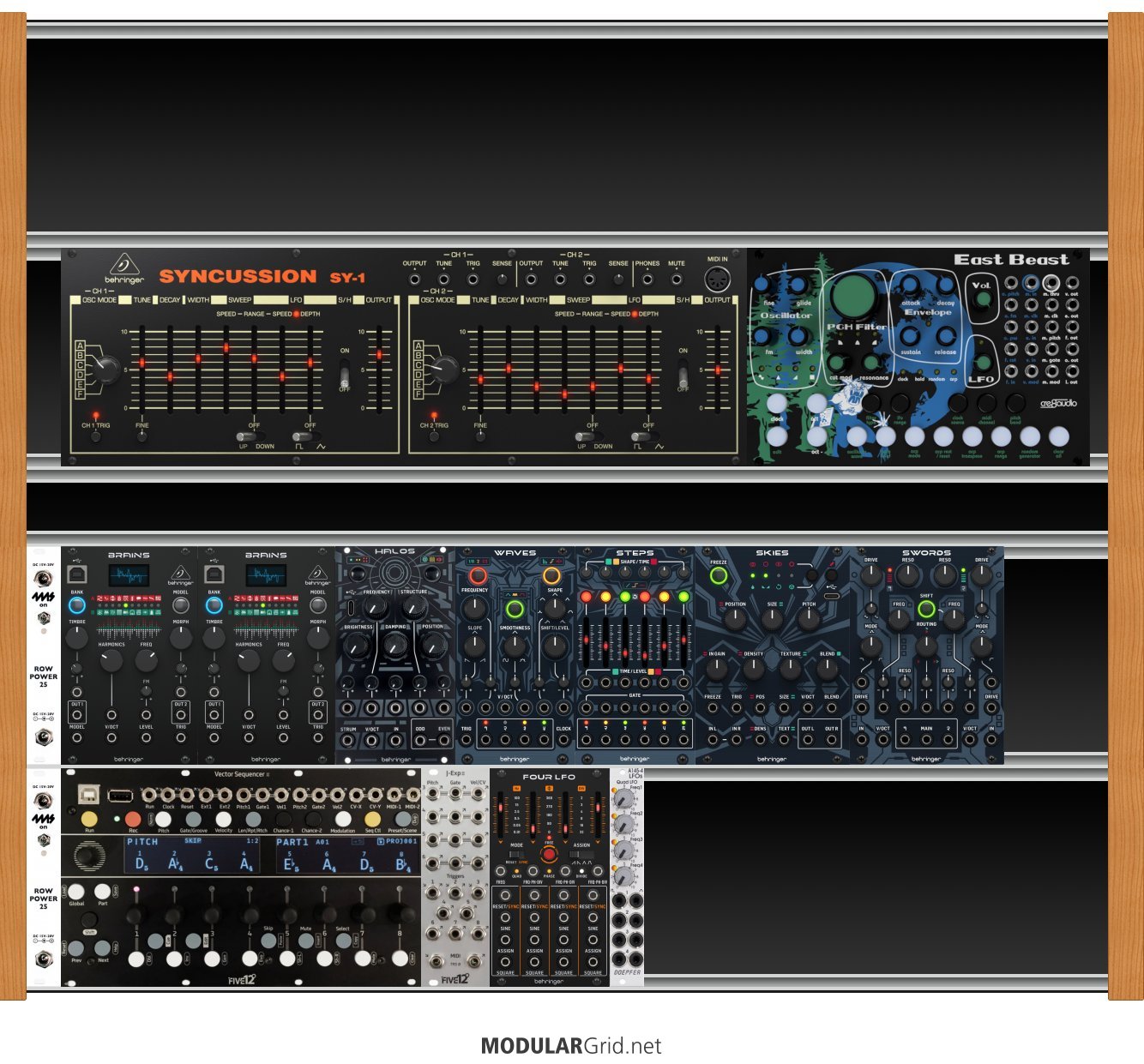Viewport: 1144px width, 1064px height.
Task: Click the yellow Run button on Vector Sequencer
Action: (89, 820)
